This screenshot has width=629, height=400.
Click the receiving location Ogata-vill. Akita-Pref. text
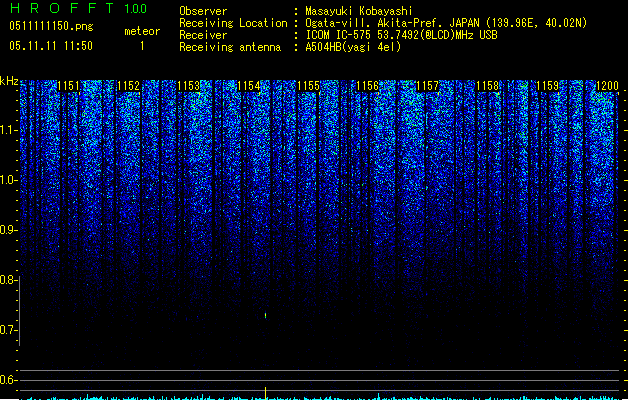tap(446, 23)
